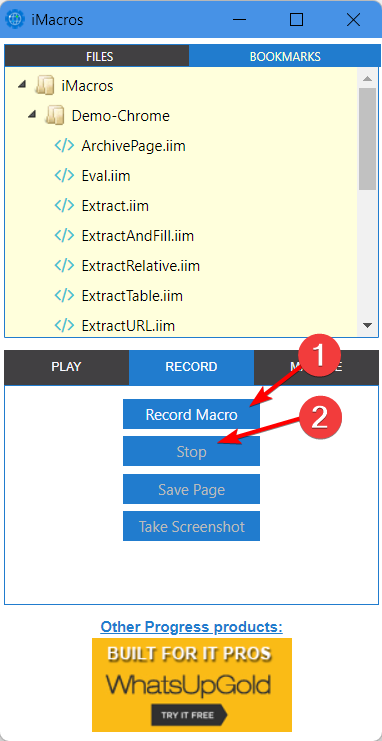Image resolution: width=382 pixels, height=741 pixels.
Task: Click the code icon beside ArchivePage.iim
Action: coord(64,146)
